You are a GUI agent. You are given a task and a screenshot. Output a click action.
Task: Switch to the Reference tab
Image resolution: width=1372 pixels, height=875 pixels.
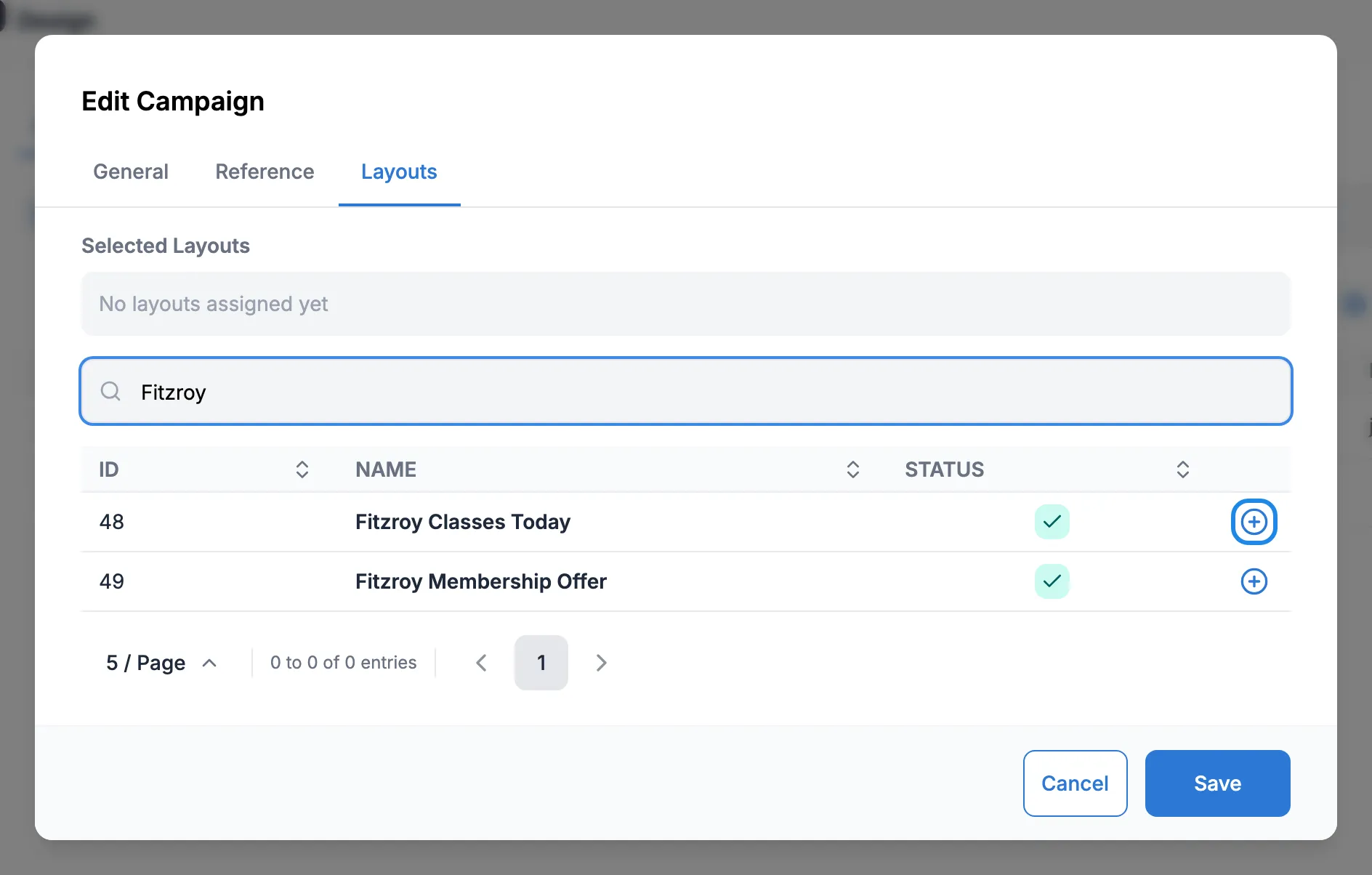pos(265,172)
